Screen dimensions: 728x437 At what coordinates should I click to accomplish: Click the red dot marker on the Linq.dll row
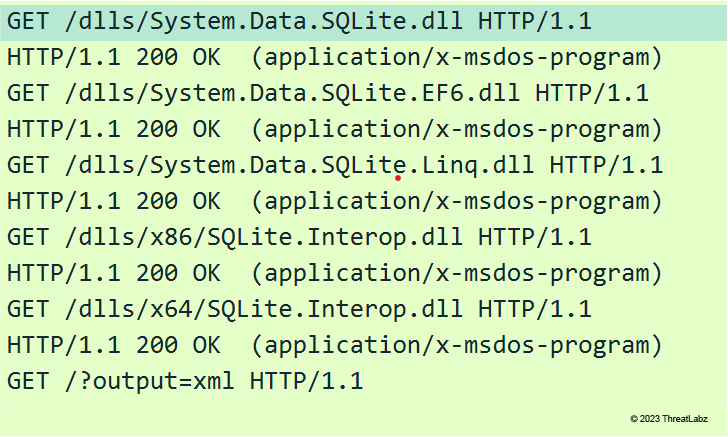[399, 178]
